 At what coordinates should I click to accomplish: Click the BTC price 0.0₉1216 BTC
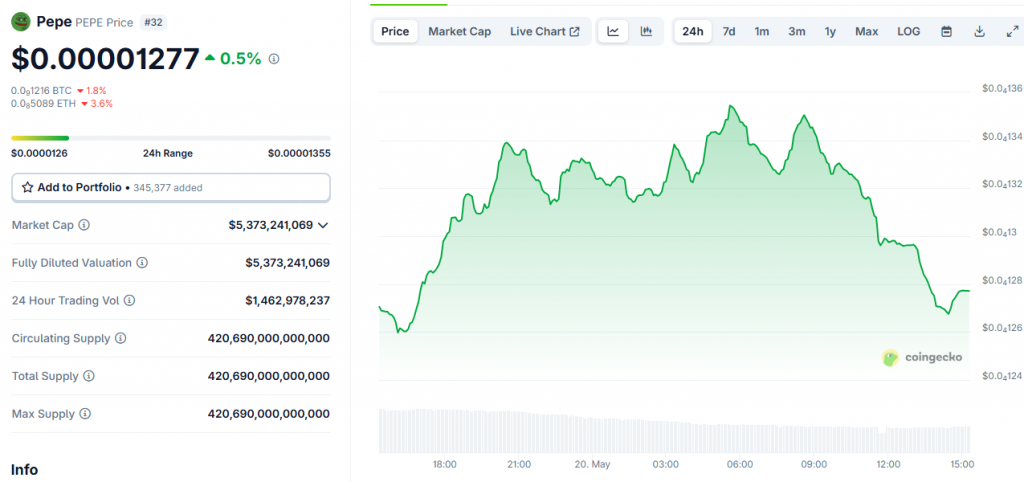(41, 91)
